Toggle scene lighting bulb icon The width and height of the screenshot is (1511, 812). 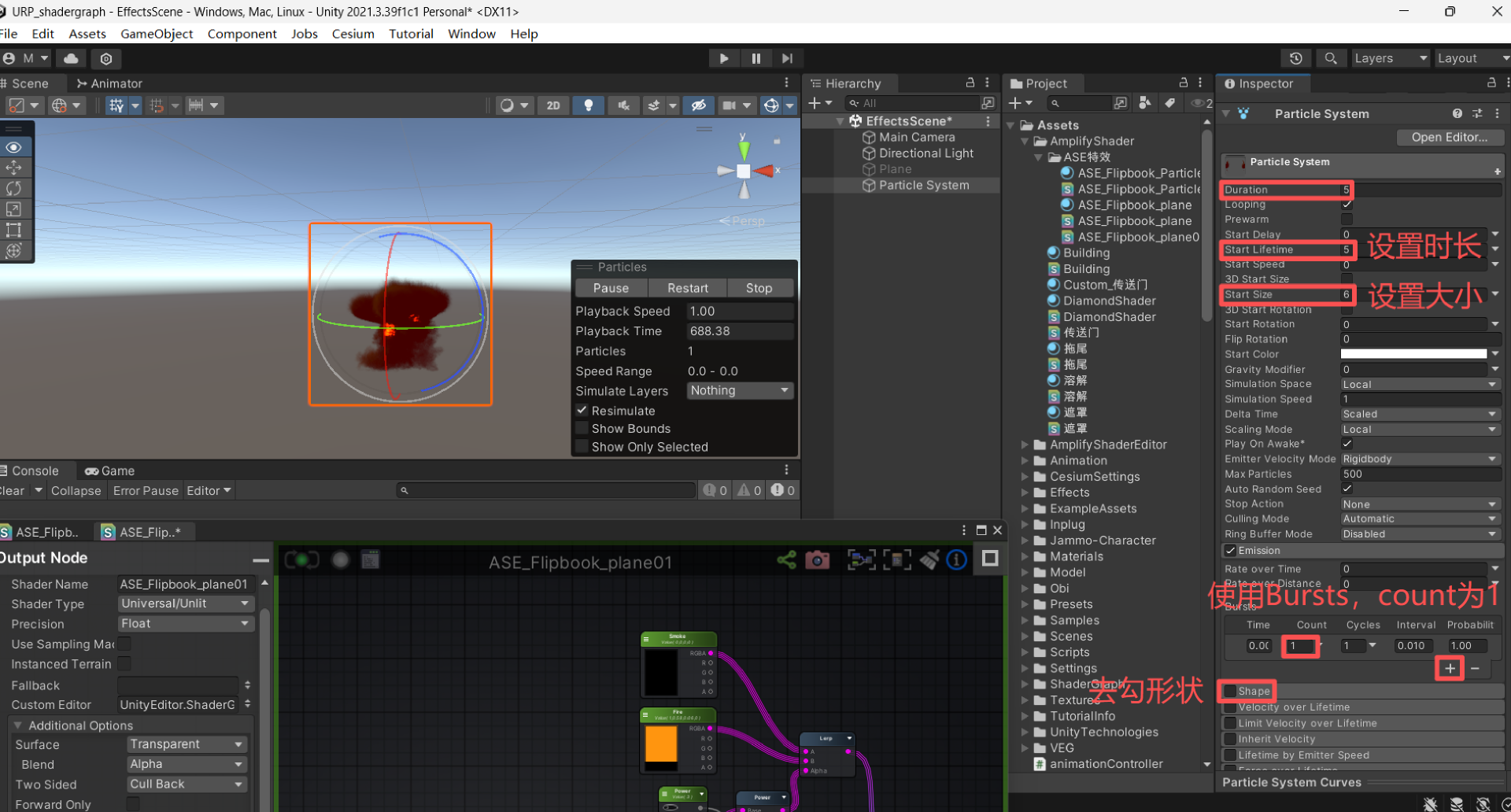click(x=588, y=105)
